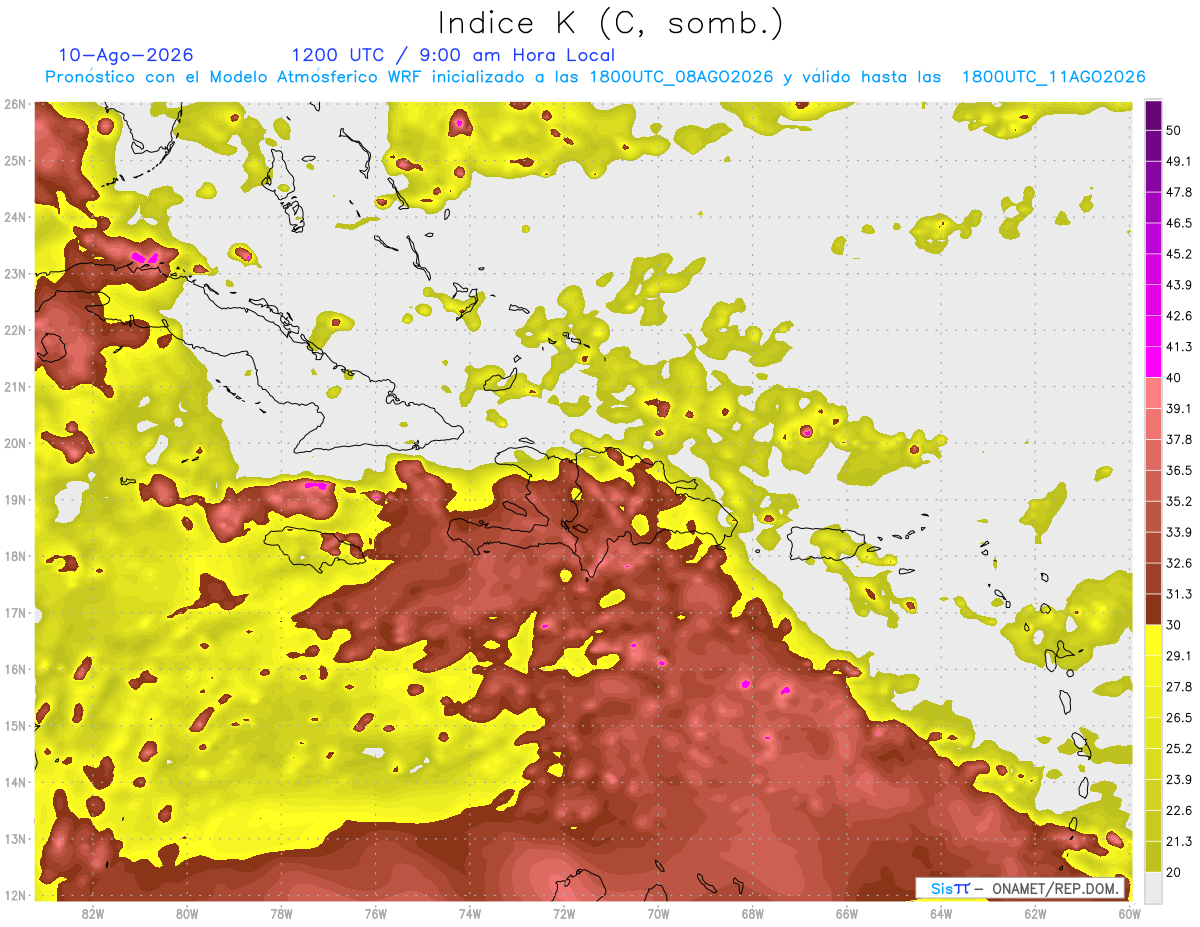Click the '20' color scale label
Image resolution: width=1200 pixels, height=927 pixels.
(1174, 871)
